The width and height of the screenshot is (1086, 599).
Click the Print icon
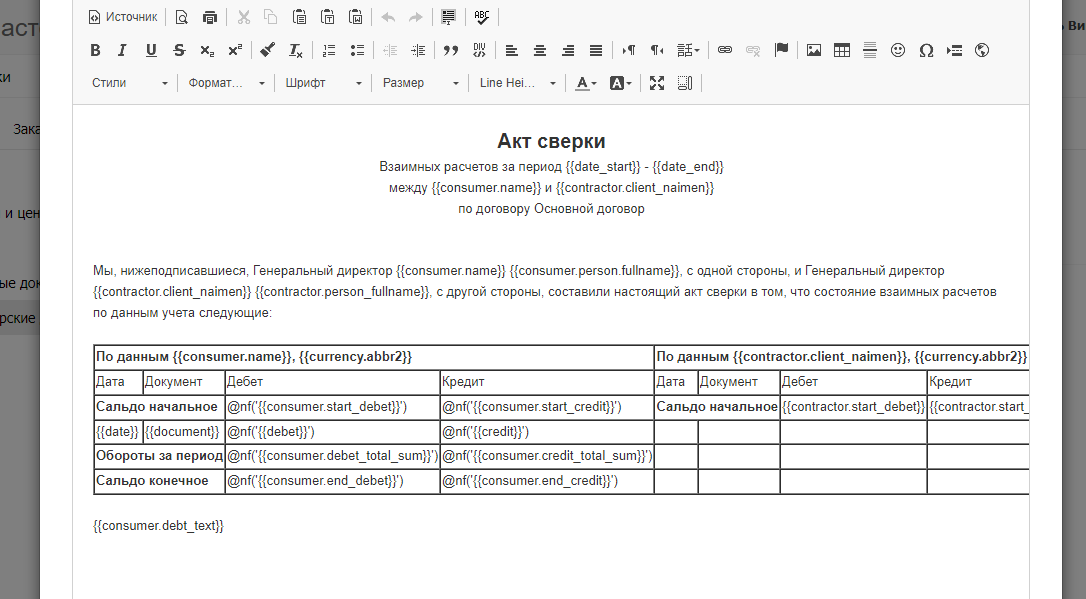coord(210,17)
